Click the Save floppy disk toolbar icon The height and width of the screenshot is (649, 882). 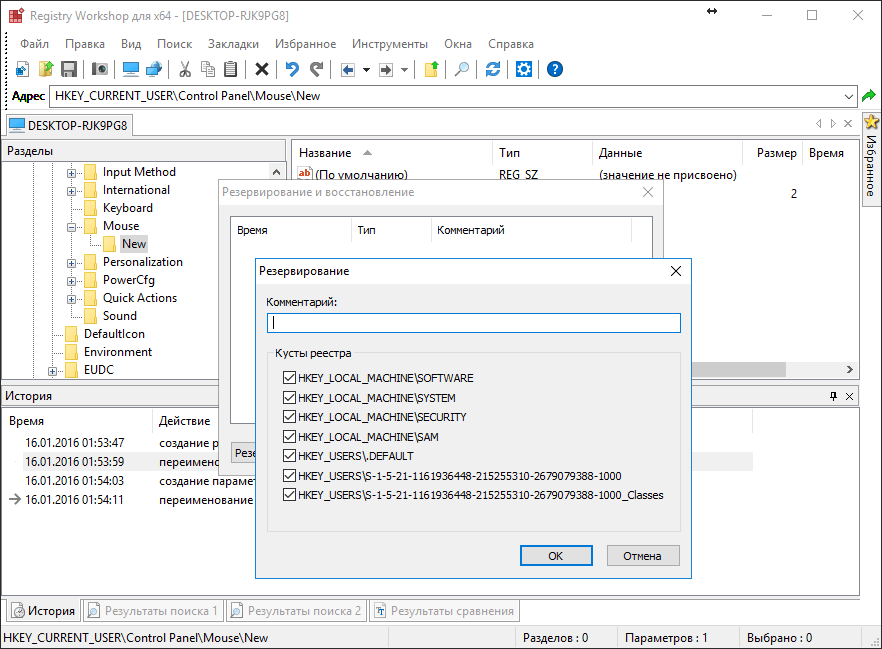tap(69, 69)
